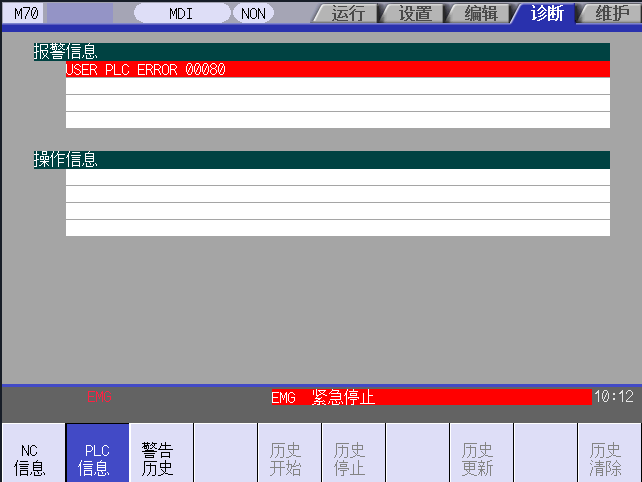Select the USER PLC ERROR 00080 row
642x482 pixels.
338,69
